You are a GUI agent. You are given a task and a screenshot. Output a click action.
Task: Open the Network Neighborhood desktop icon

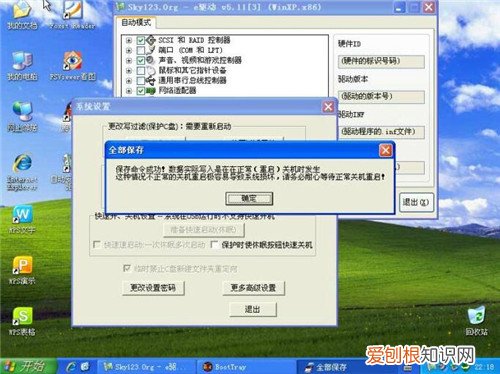click(x=22, y=116)
